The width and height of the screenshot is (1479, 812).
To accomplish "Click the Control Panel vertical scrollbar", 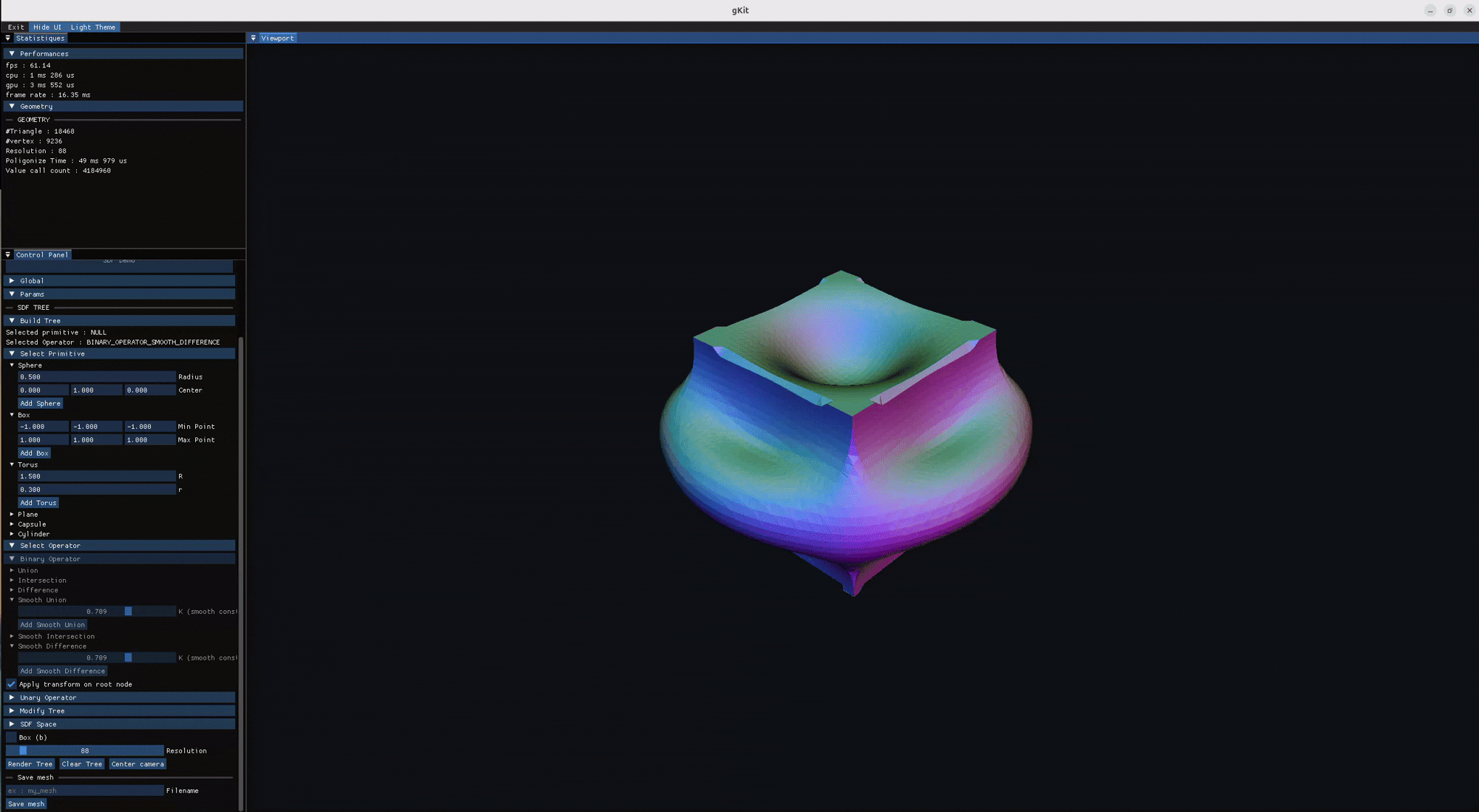I will [x=241, y=573].
